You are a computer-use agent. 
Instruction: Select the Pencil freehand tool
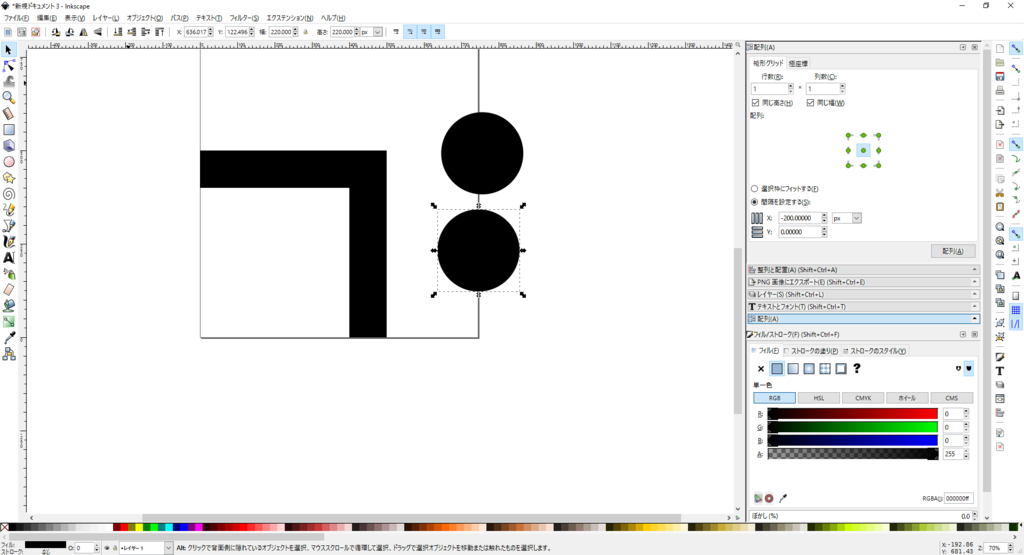click(x=8, y=210)
